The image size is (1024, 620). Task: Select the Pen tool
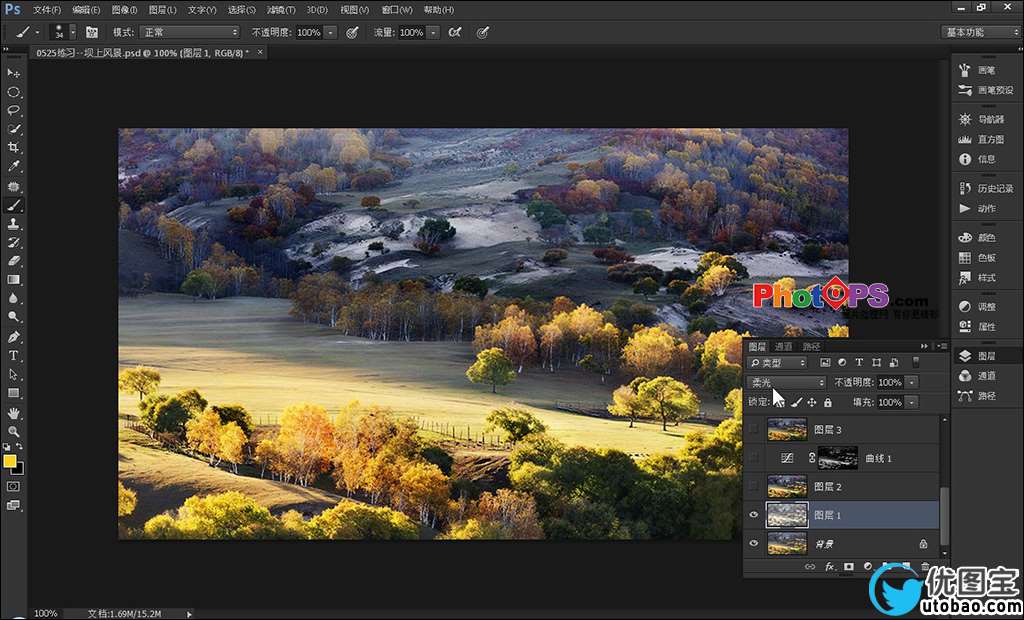tap(13, 337)
